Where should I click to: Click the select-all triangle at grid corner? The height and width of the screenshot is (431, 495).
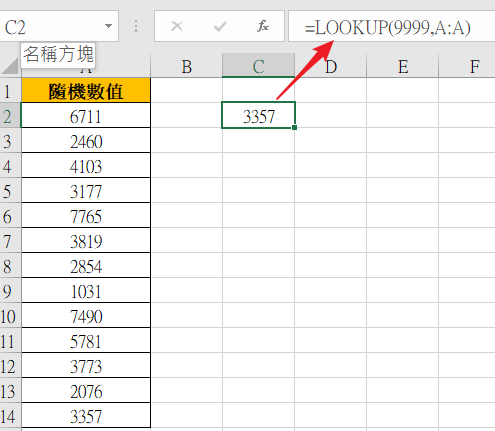click(10, 66)
